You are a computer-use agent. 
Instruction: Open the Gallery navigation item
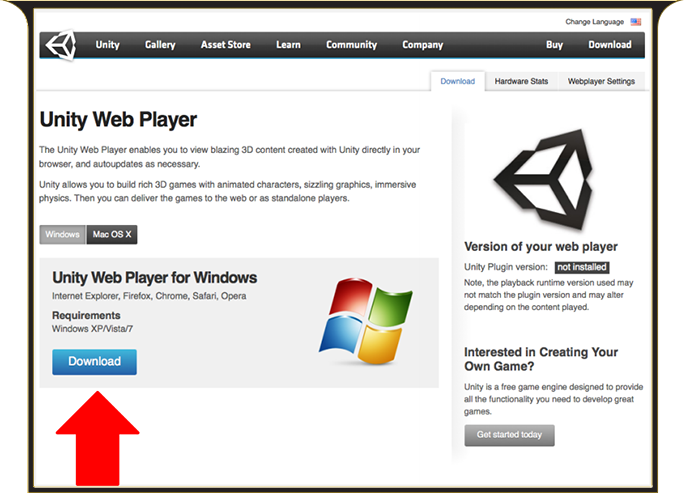tap(160, 45)
